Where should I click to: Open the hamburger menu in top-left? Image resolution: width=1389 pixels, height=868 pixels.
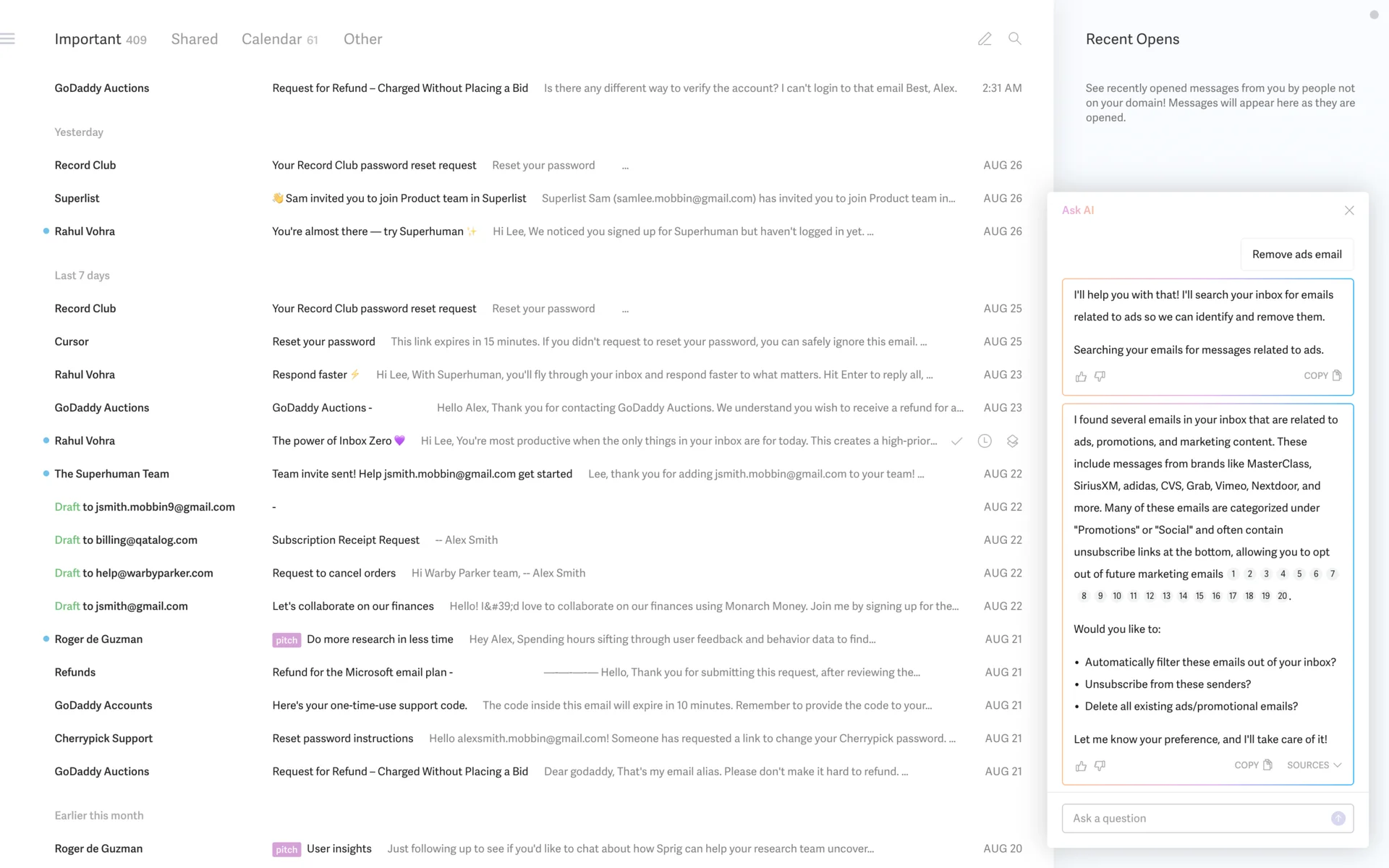click(8, 39)
